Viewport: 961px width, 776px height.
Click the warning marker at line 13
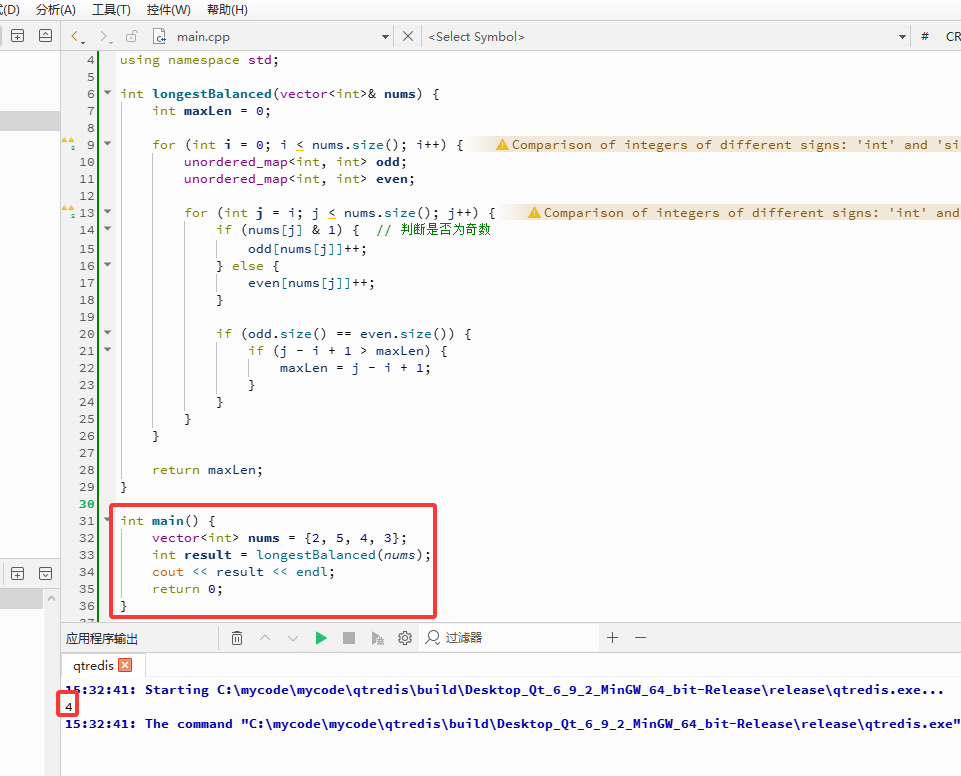click(x=68, y=211)
